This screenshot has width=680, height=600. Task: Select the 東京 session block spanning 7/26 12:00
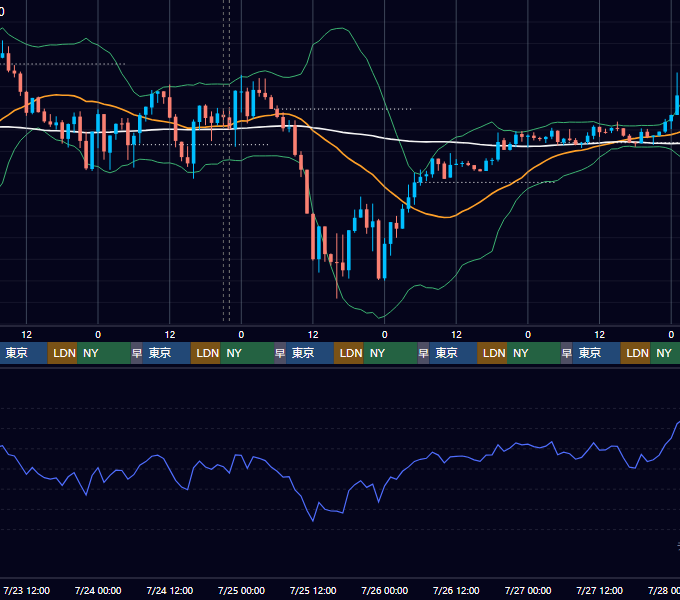453,353
